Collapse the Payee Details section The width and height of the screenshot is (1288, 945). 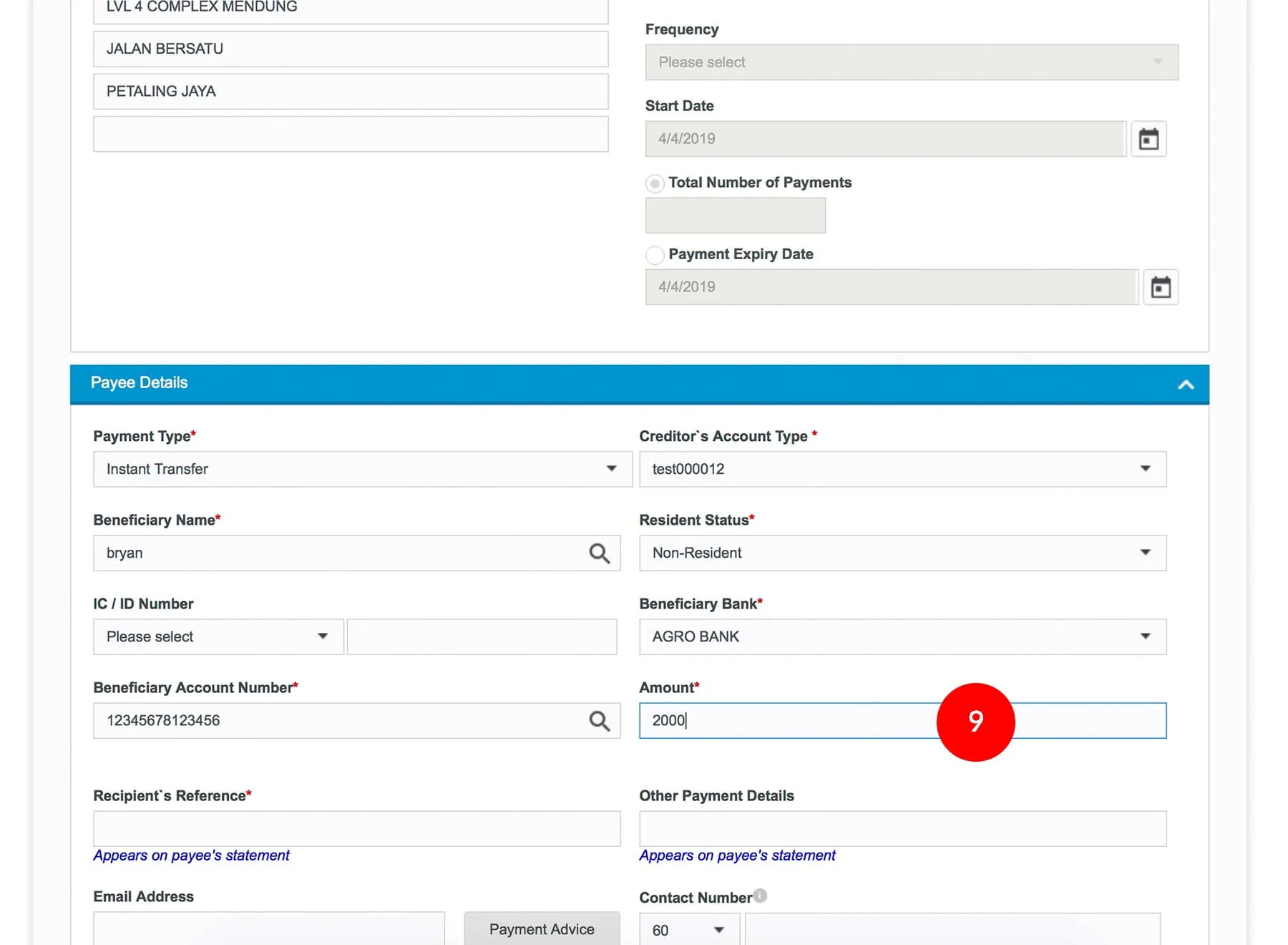[x=1185, y=384]
